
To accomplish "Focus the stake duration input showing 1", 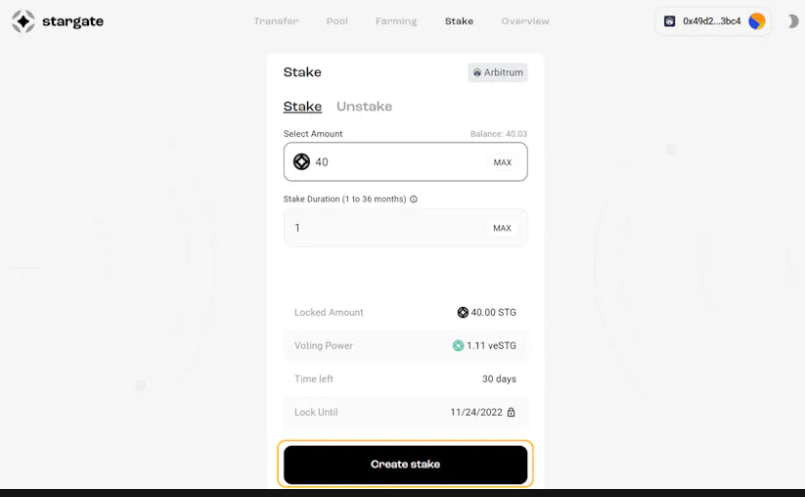I will coord(385,228).
